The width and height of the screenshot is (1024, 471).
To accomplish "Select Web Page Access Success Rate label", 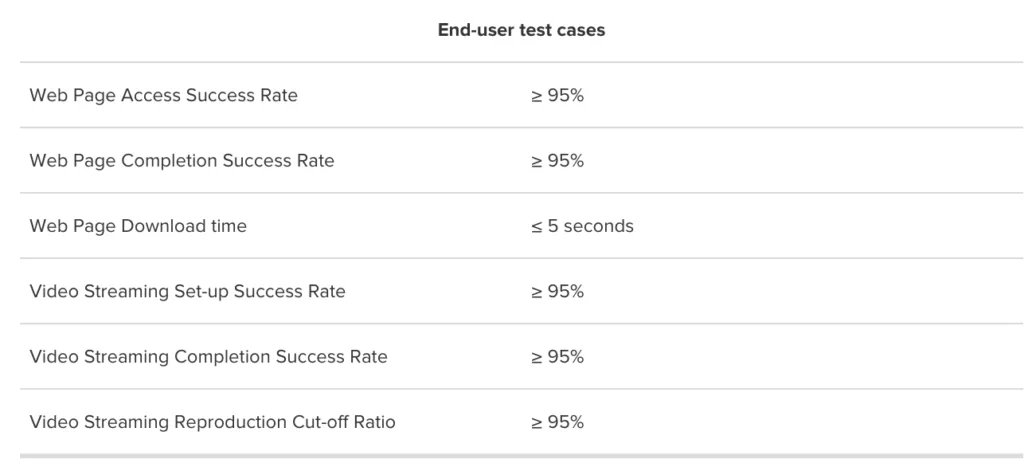I will tap(163, 95).
